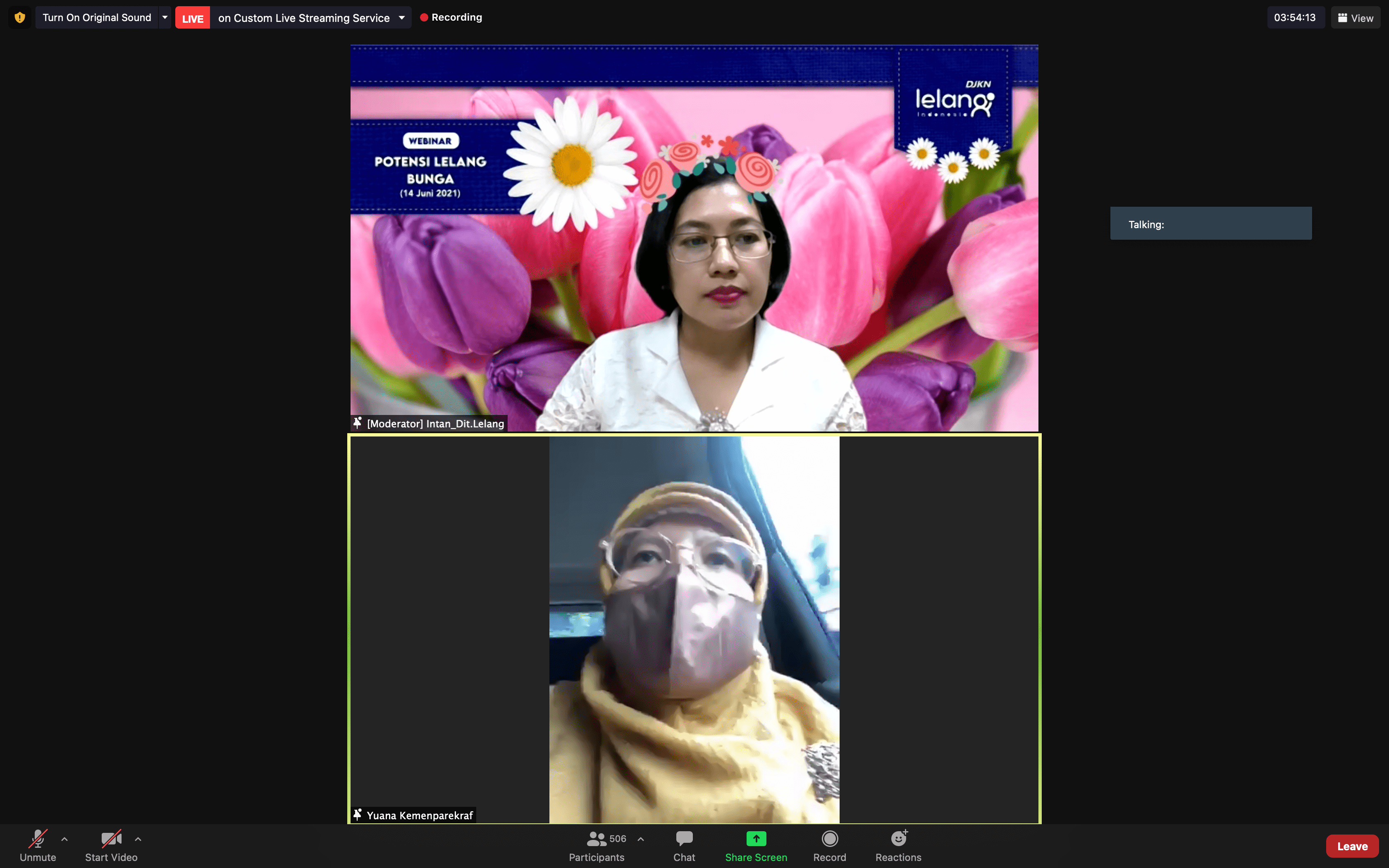The height and width of the screenshot is (868, 1389).
Task: Turn On Original Sound
Action: pos(96,17)
